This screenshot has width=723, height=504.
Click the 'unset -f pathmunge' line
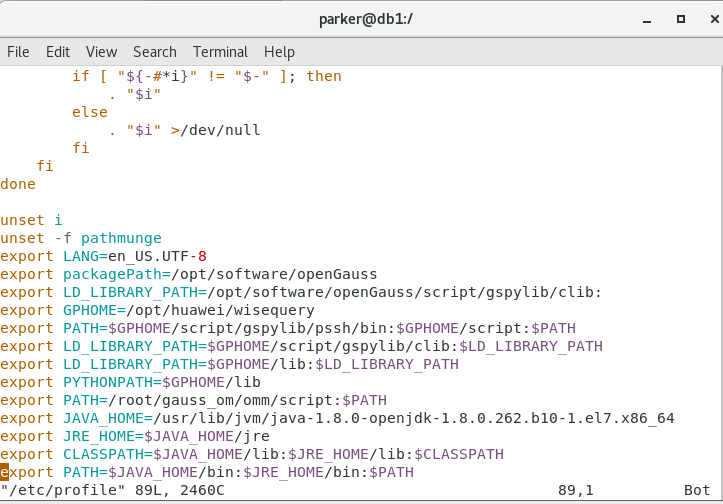81,238
